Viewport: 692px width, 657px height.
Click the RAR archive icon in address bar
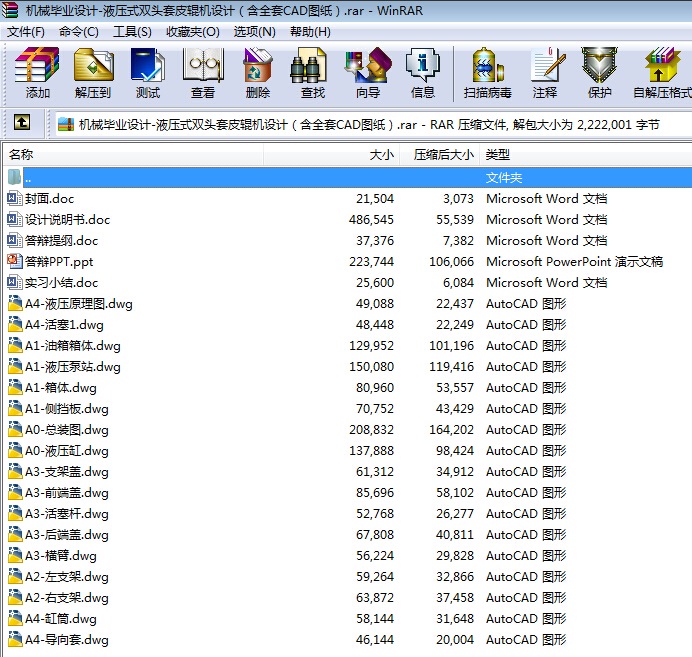click(x=66, y=124)
